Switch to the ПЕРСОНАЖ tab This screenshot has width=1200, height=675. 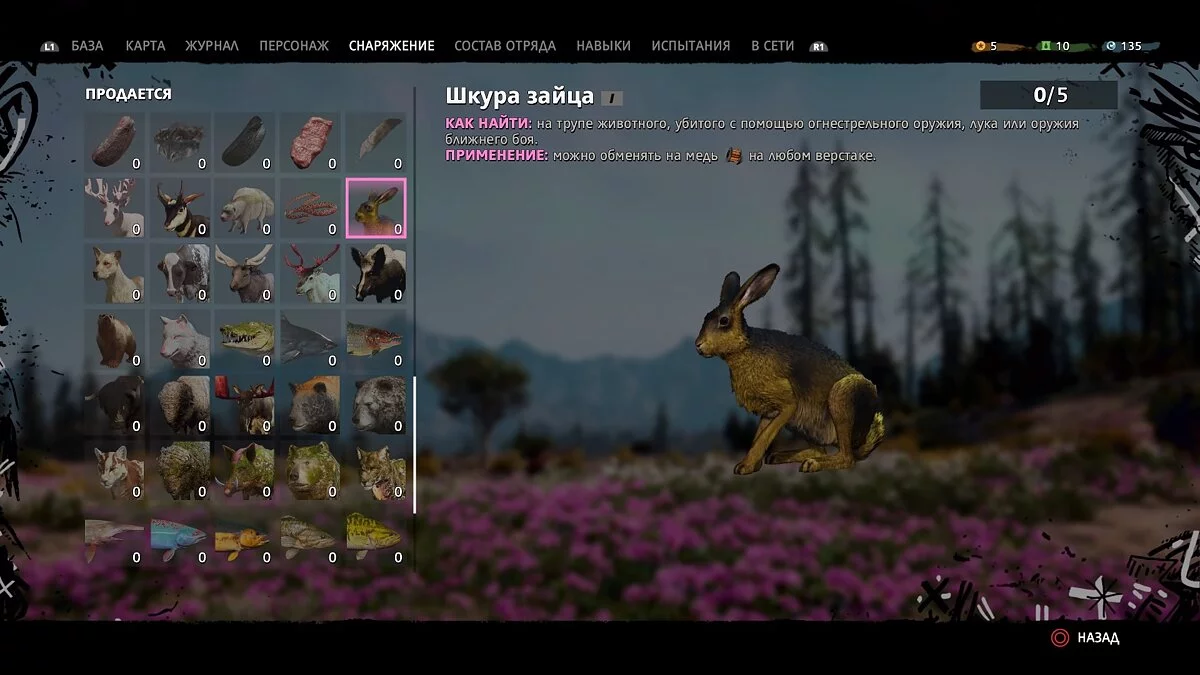(294, 46)
